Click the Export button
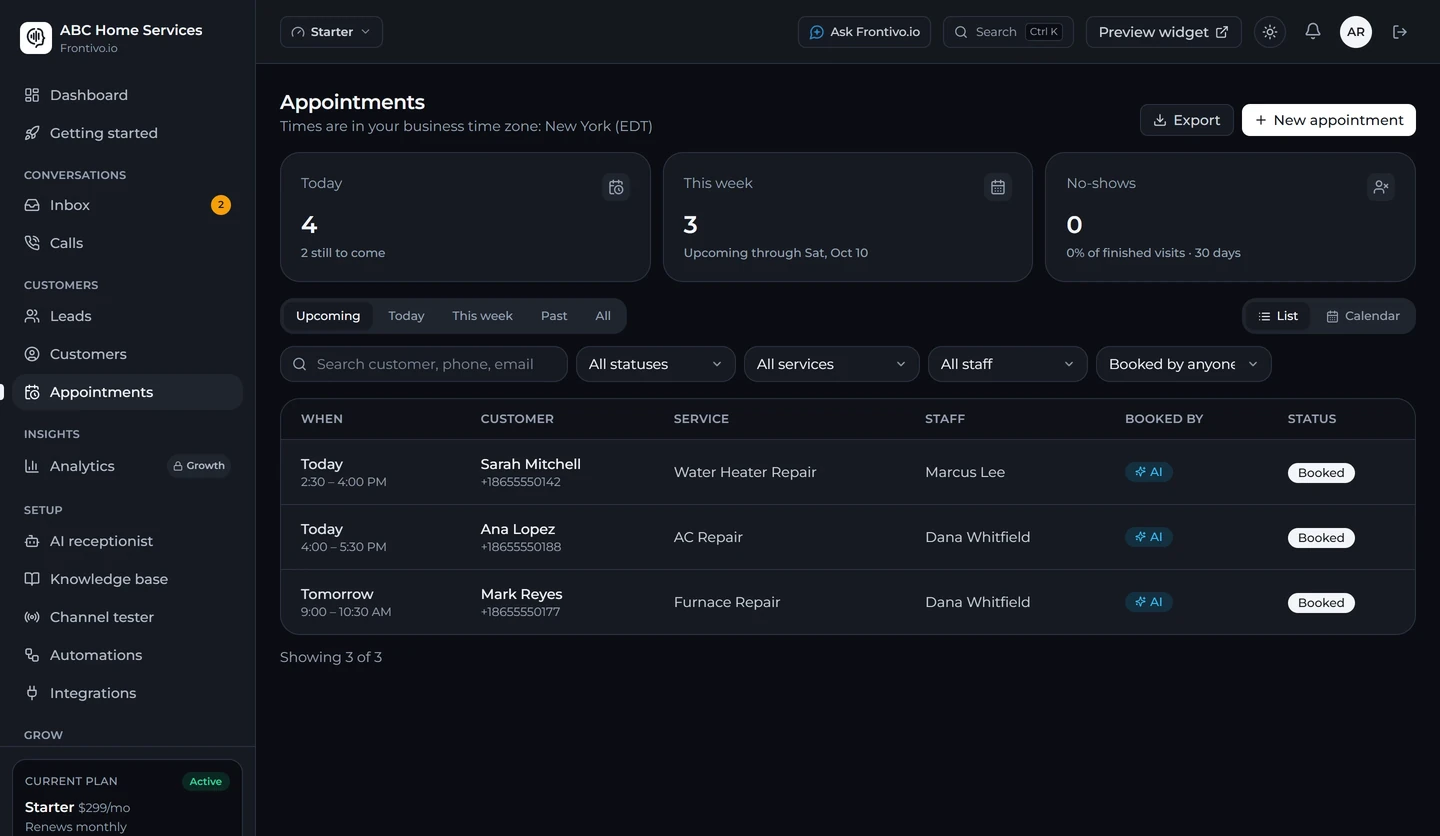The image size is (1440, 836). pyautogui.click(x=1187, y=120)
